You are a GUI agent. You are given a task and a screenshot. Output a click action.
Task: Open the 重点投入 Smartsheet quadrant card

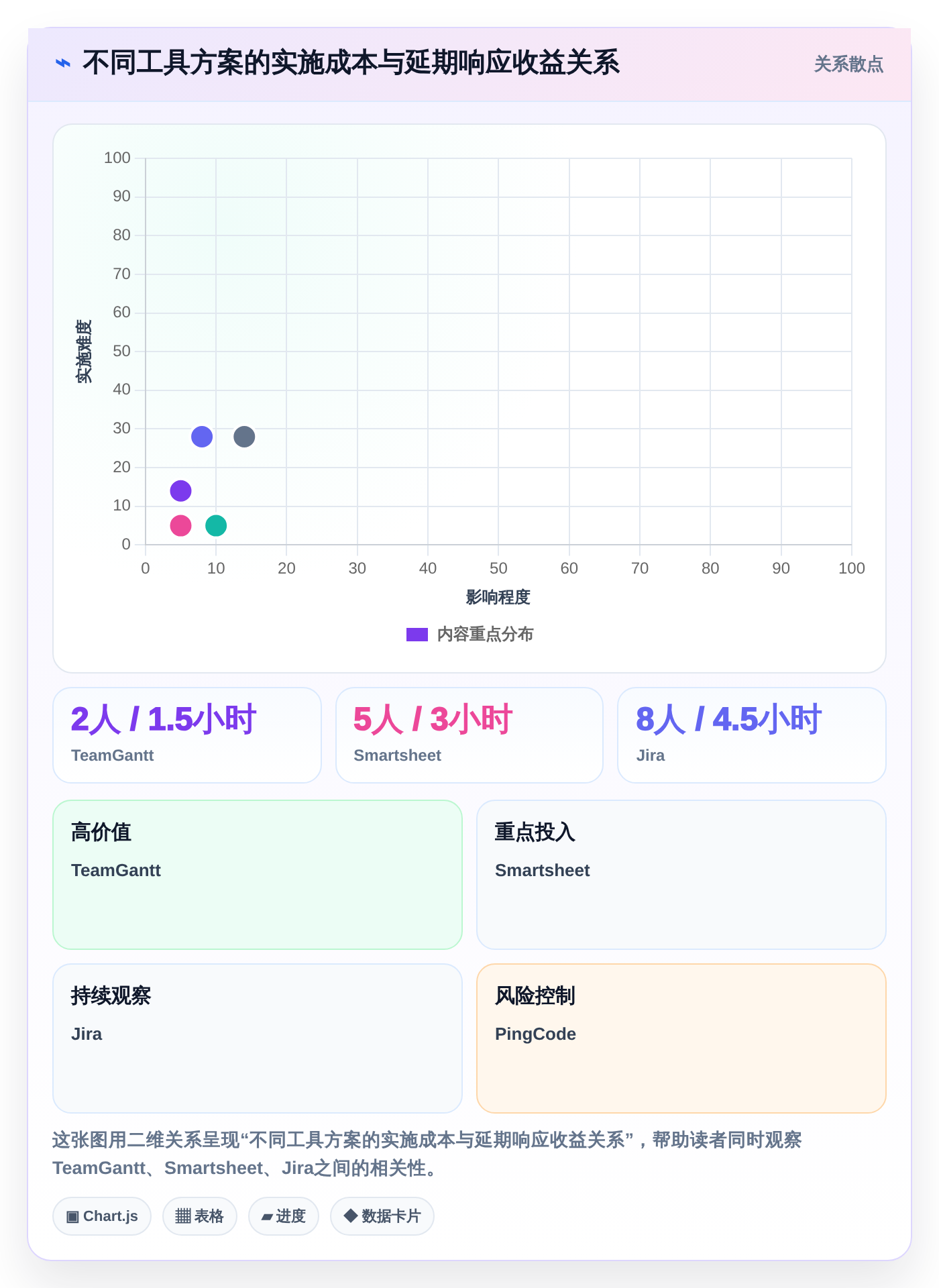click(x=681, y=875)
